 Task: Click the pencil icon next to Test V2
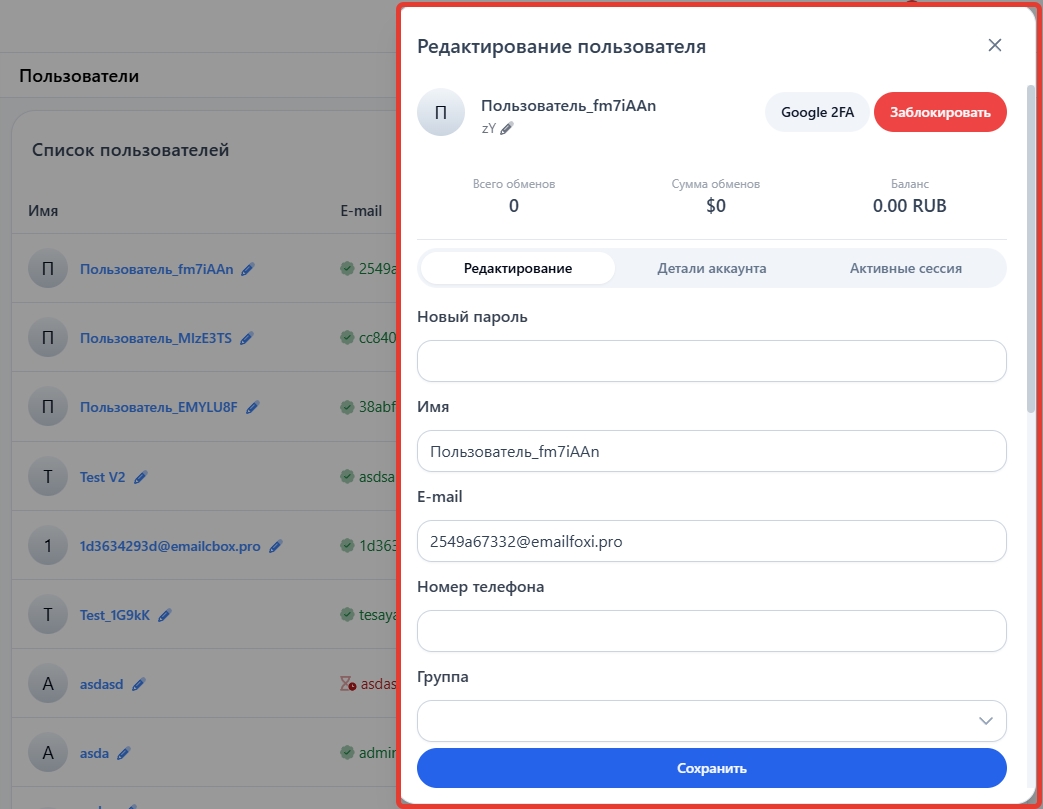pyautogui.click(x=141, y=478)
